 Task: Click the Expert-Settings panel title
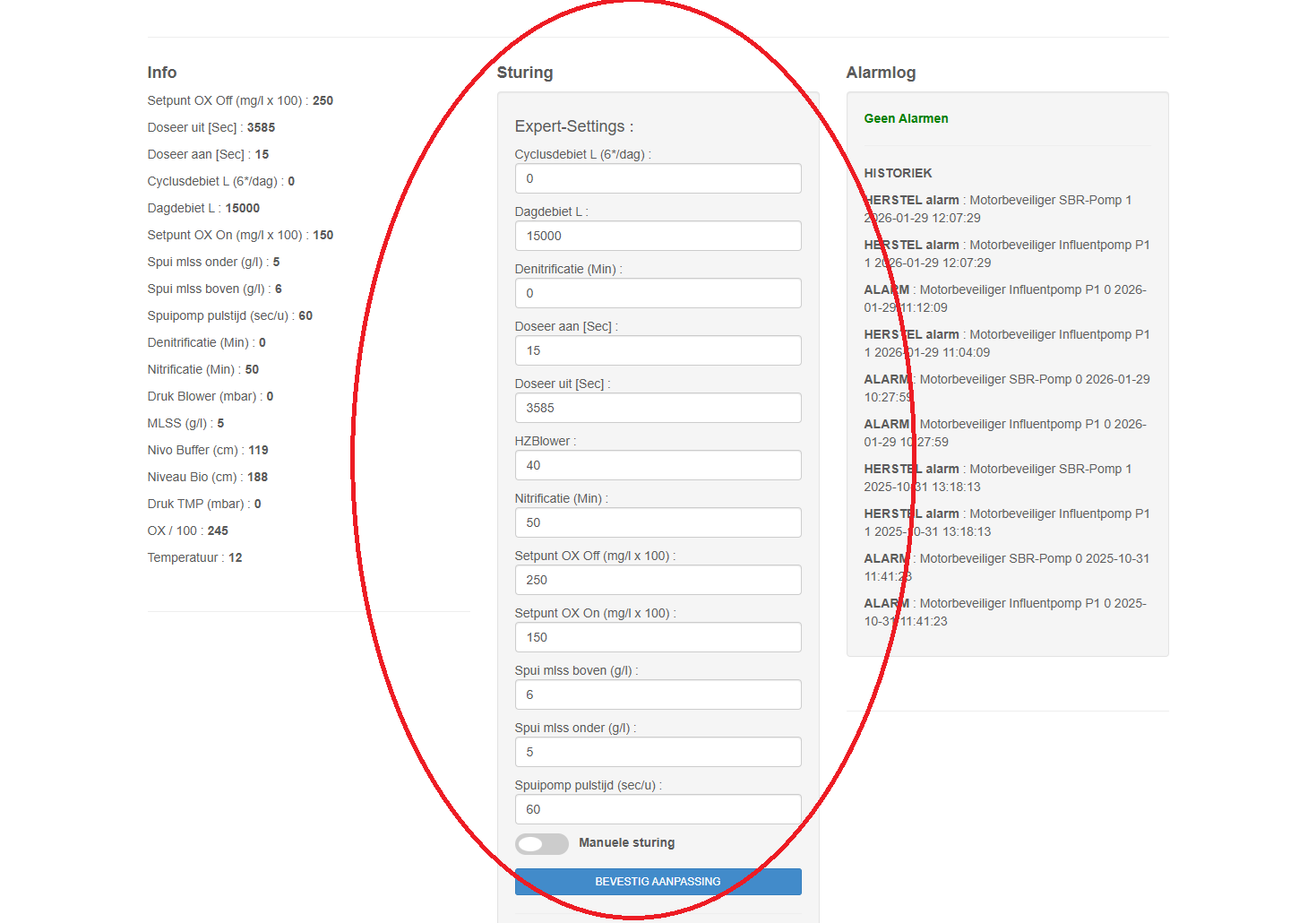[573, 126]
